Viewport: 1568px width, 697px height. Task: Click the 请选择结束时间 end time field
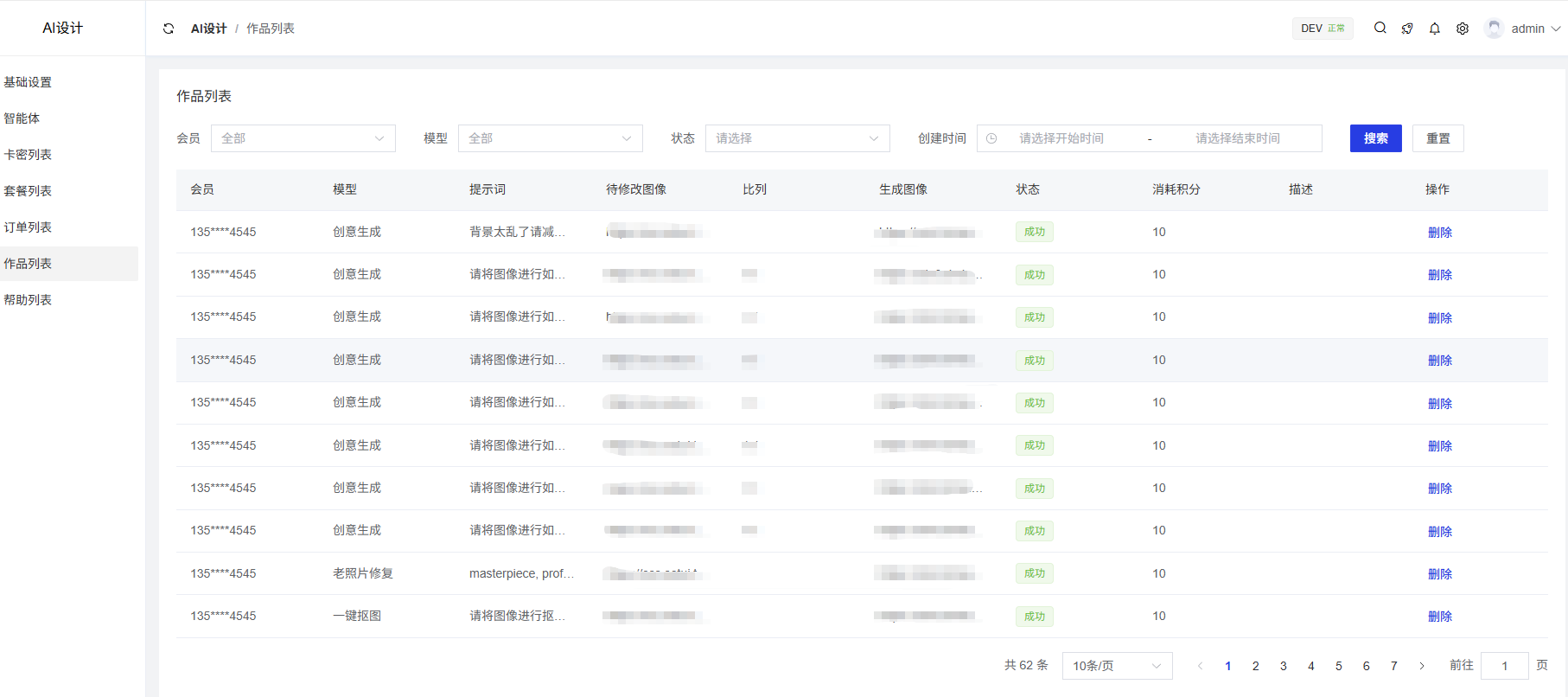[x=1237, y=138]
